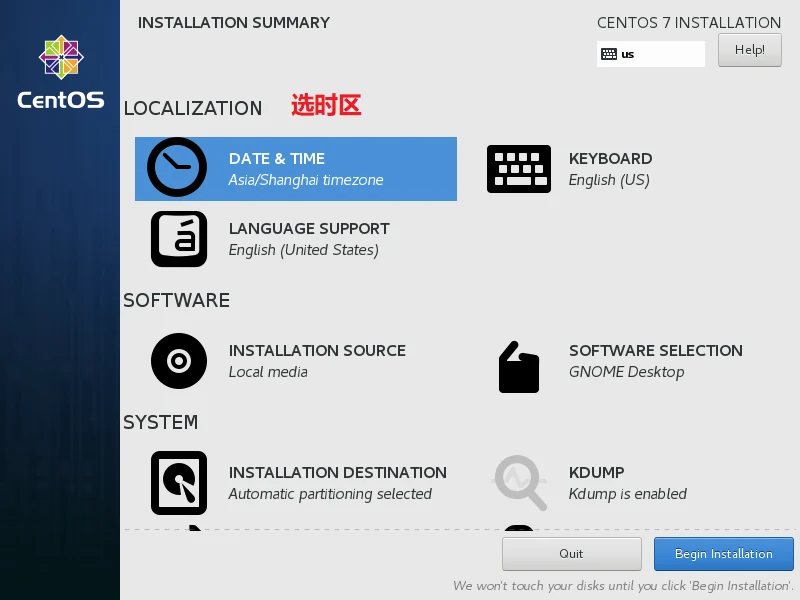
Task: Open the KEYBOARD heading
Action: pyautogui.click(x=610, y=159)
